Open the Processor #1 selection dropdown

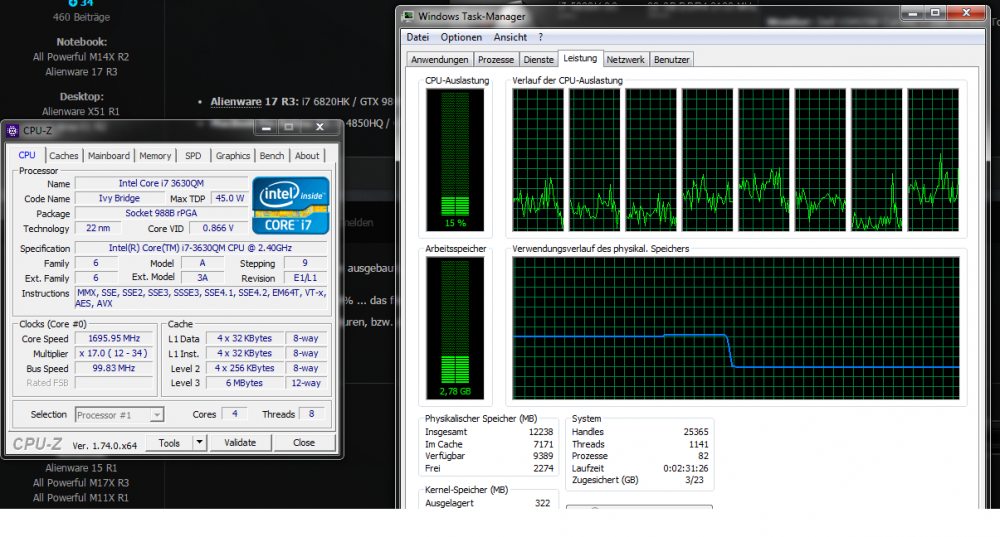119,414
